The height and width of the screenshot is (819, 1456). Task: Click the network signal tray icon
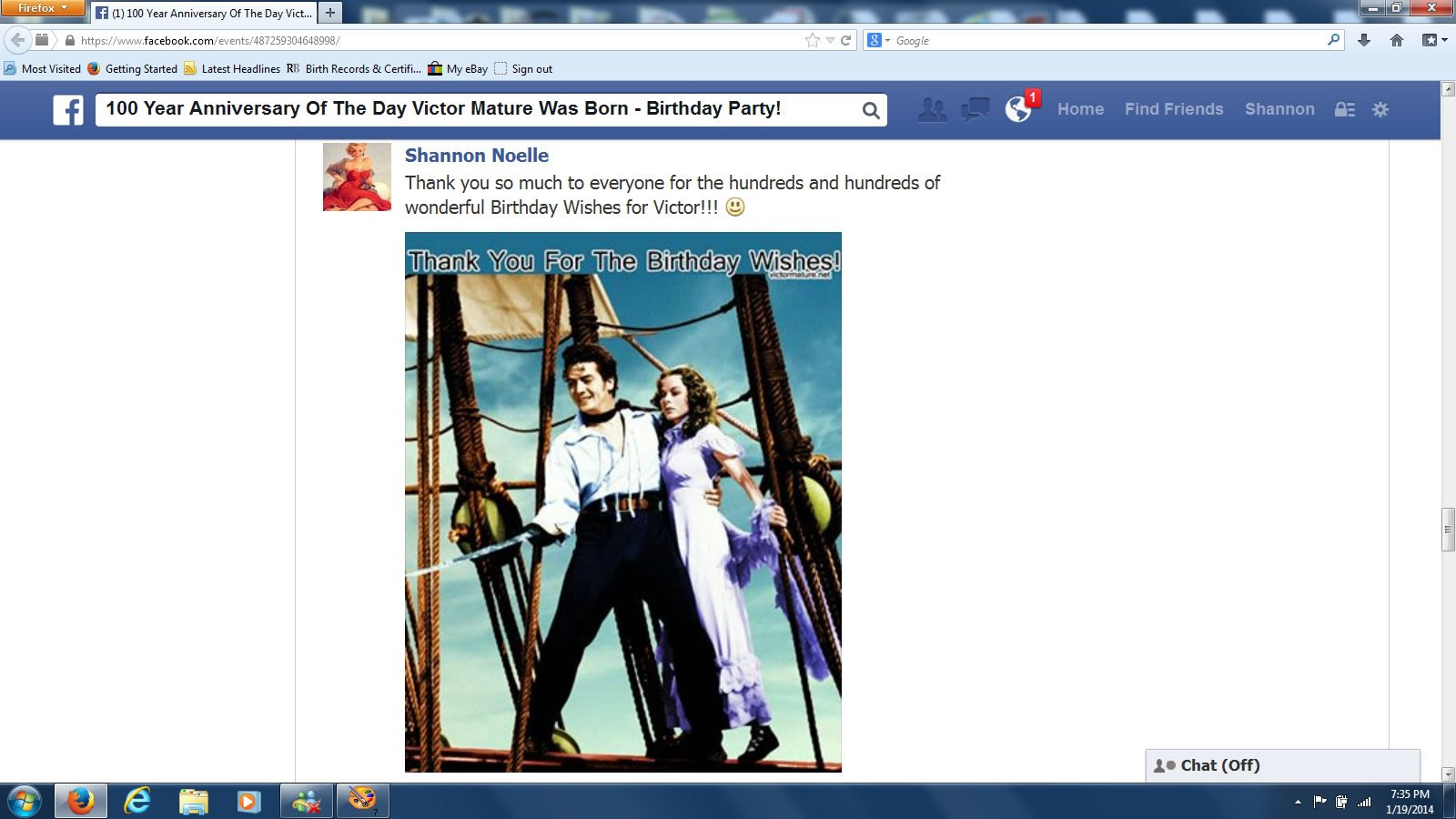coord(1364,802)
